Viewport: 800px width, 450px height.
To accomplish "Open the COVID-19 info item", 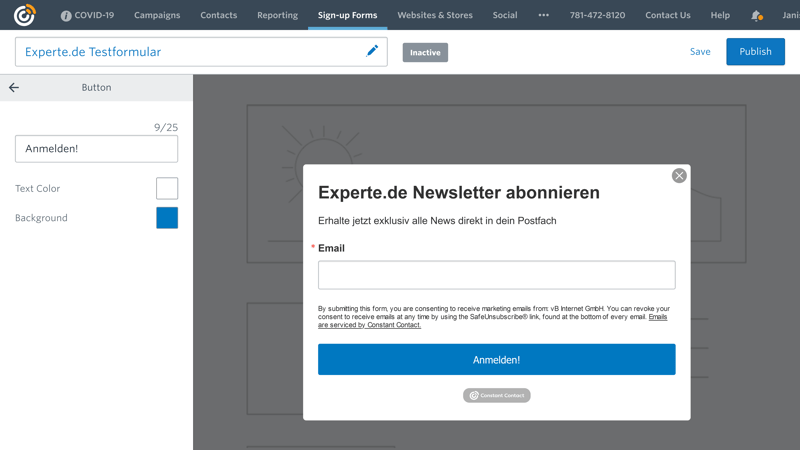I will point(87,15).
